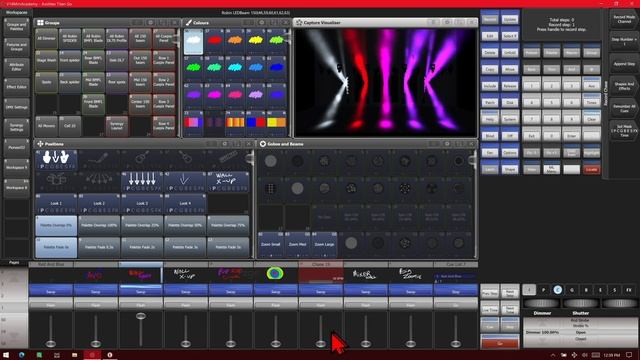The width and height of the screenshot is (640, 360).
Task: Adjust the Cue List 7 playback fader
Action: click(x=456, y=344)
